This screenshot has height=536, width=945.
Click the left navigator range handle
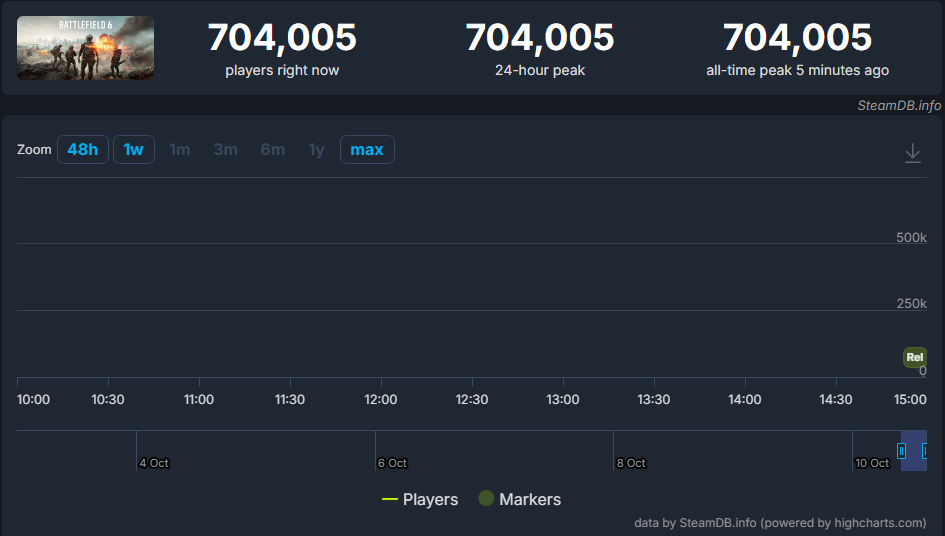pyautogui.click(x=901, y=451)
